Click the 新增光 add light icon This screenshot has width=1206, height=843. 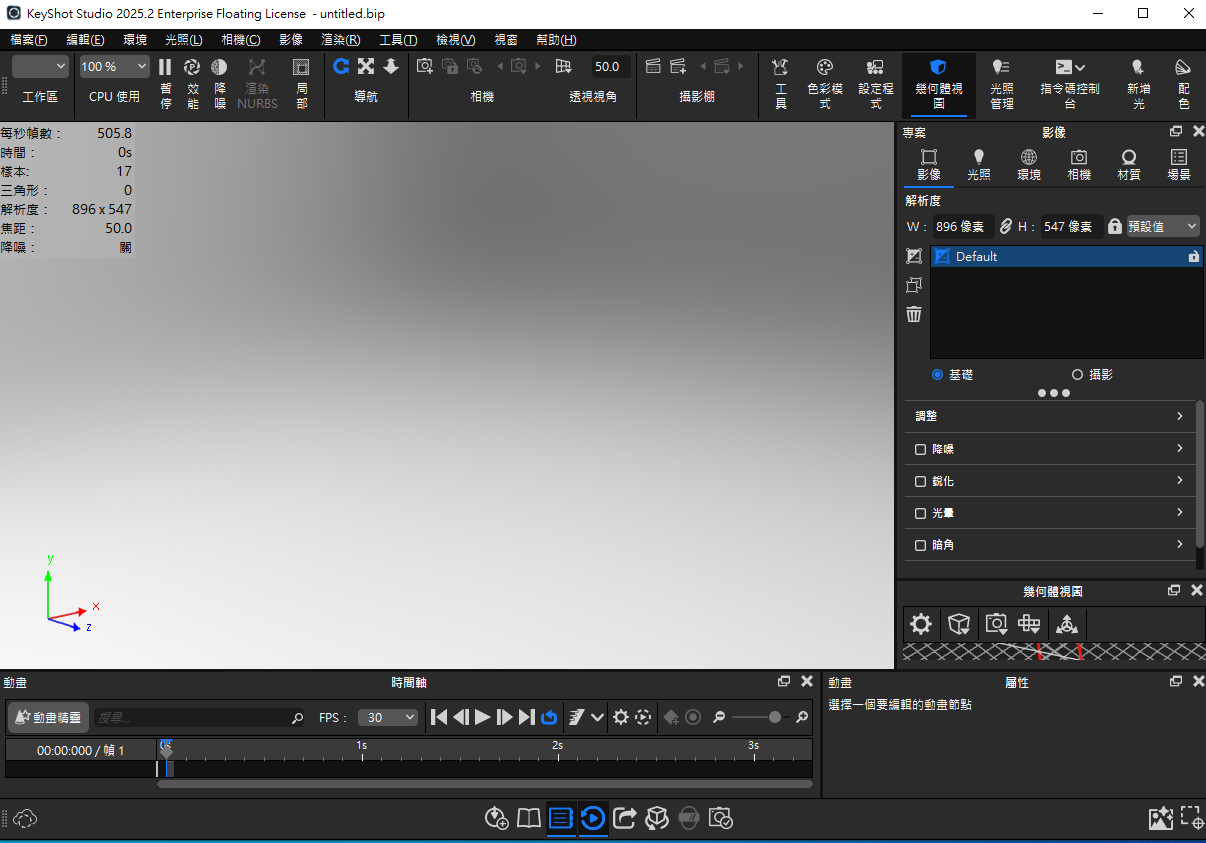coord(1138,67)
